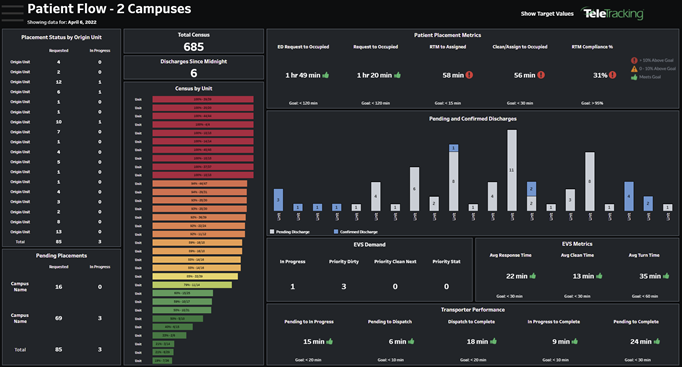Screen dimensions: 682x367
Task: Click legend red alert icon for >10% Above Goal
Action: click(634, 60)
